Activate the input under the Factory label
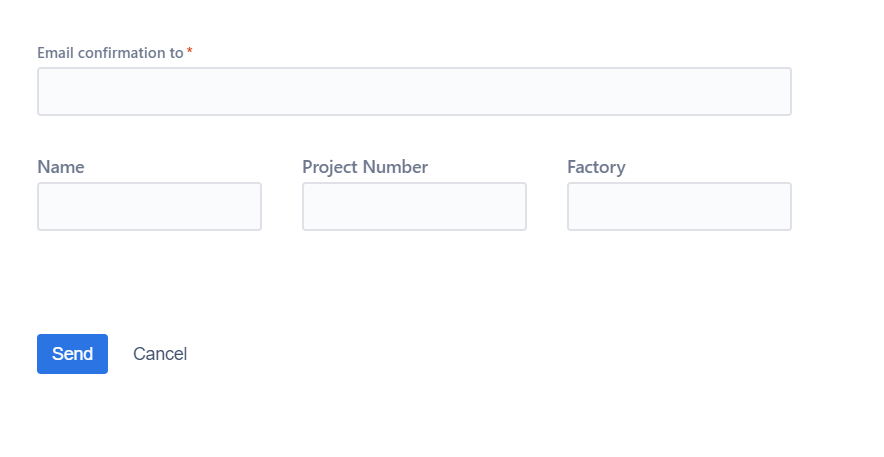Image resolution: width=884 pixels, height=457 pixels. point(679,206)
